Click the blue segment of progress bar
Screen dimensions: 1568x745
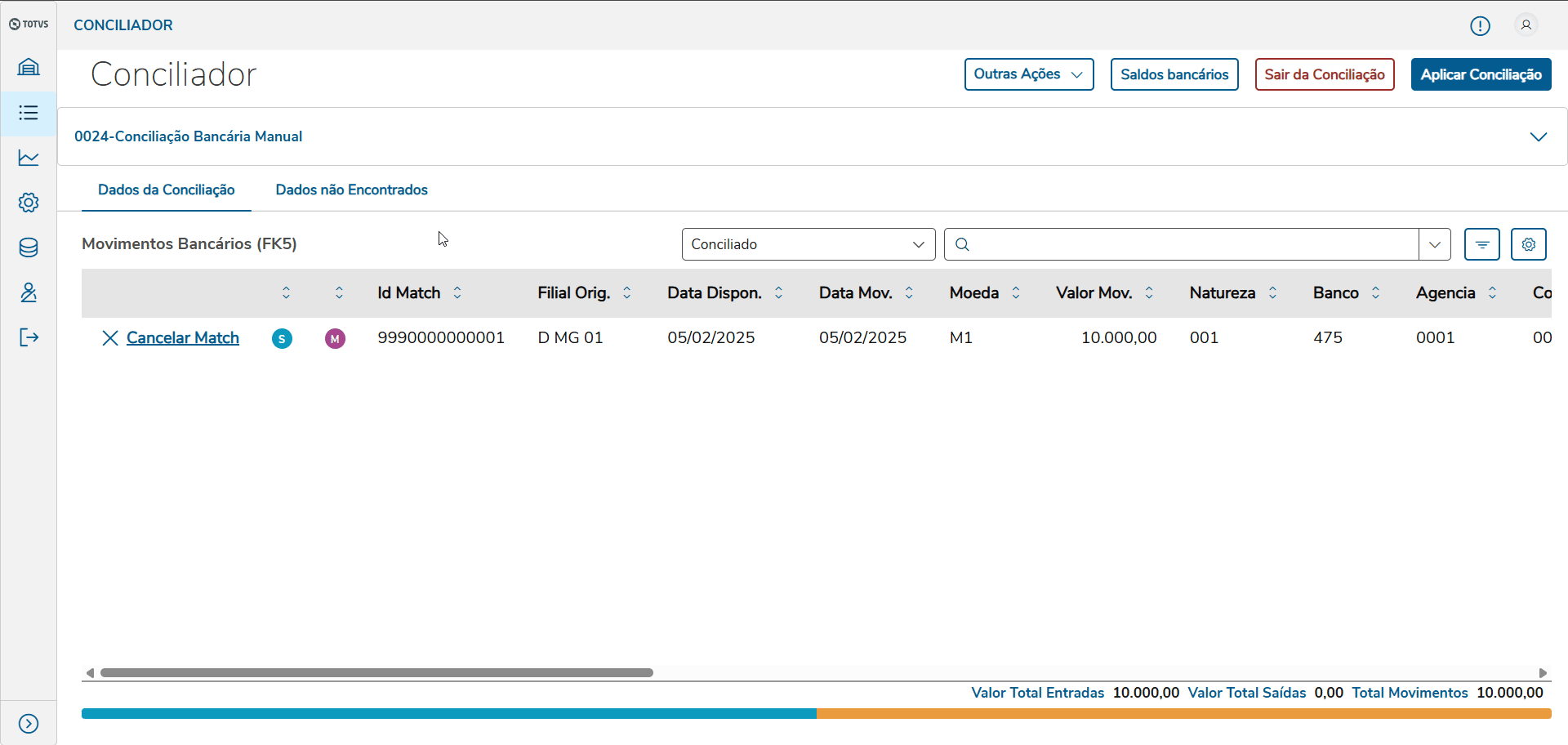(x=449, y=714)
